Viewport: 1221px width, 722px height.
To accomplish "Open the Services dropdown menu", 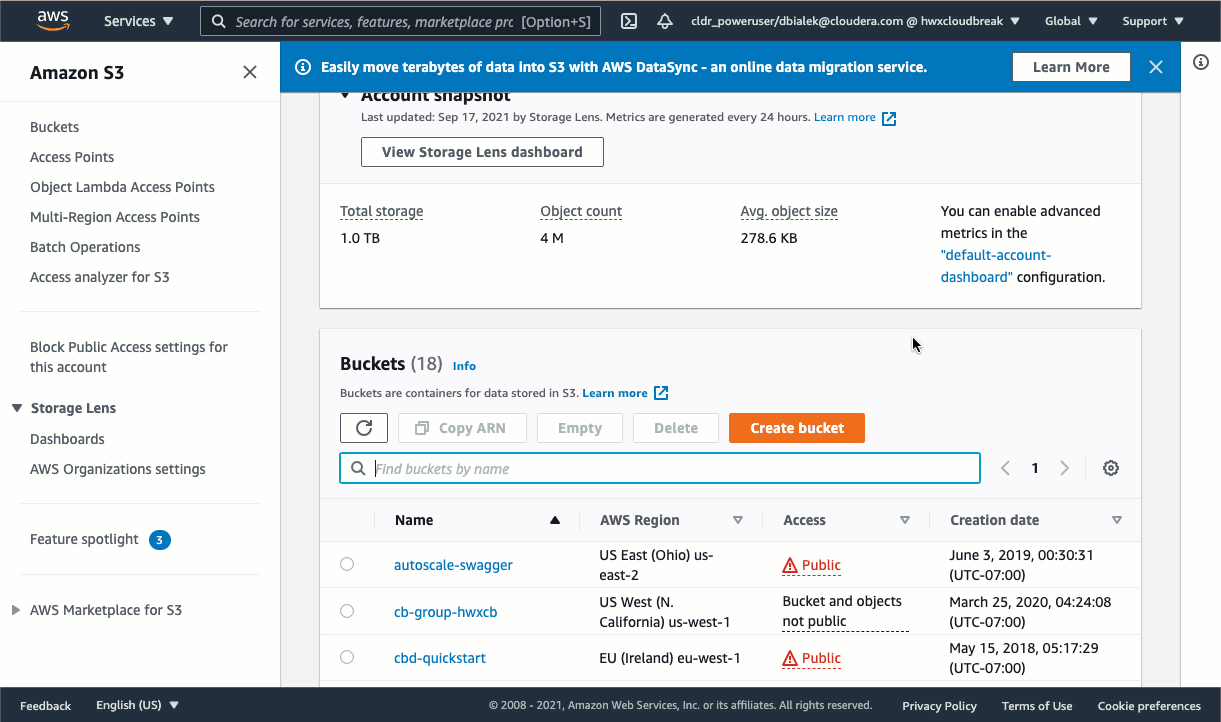I will coord(139,21).
